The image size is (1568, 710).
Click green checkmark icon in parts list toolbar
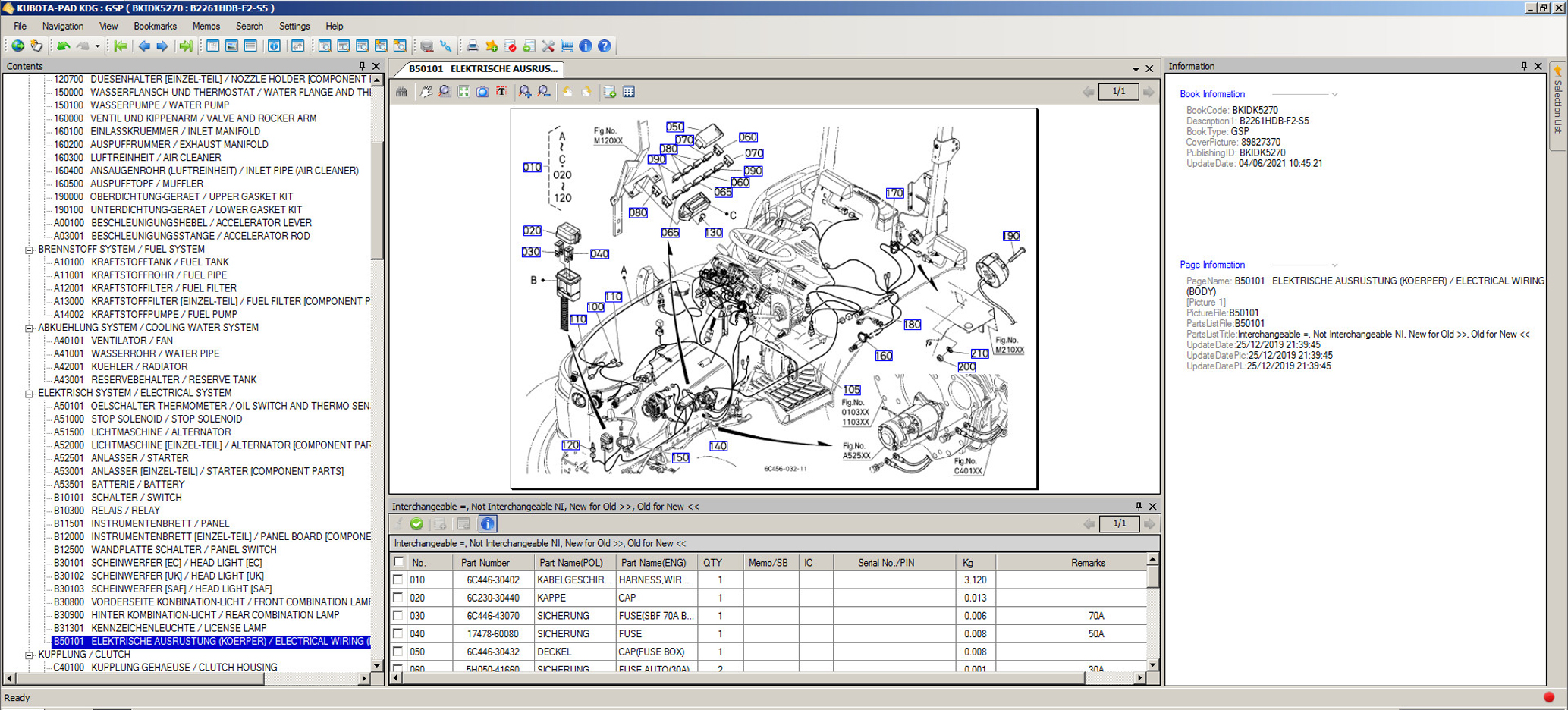[416, 523]
